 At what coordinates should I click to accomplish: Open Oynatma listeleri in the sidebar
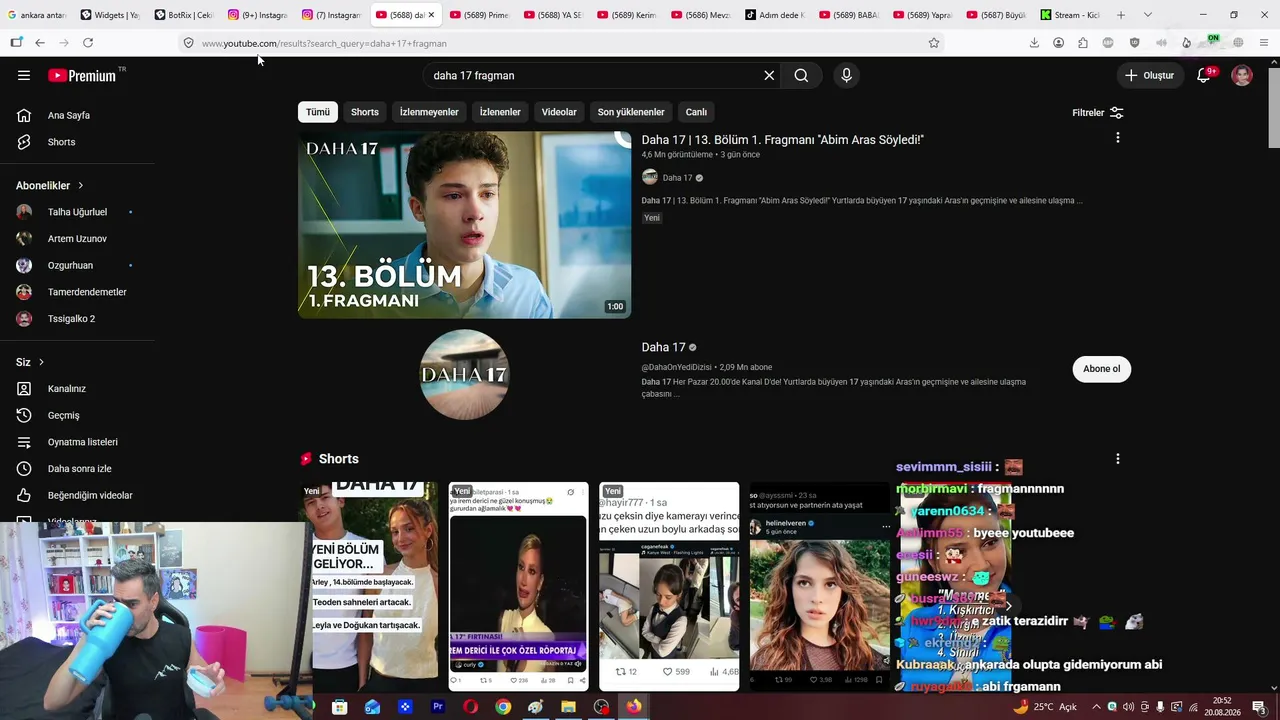(x=83, y=442)
